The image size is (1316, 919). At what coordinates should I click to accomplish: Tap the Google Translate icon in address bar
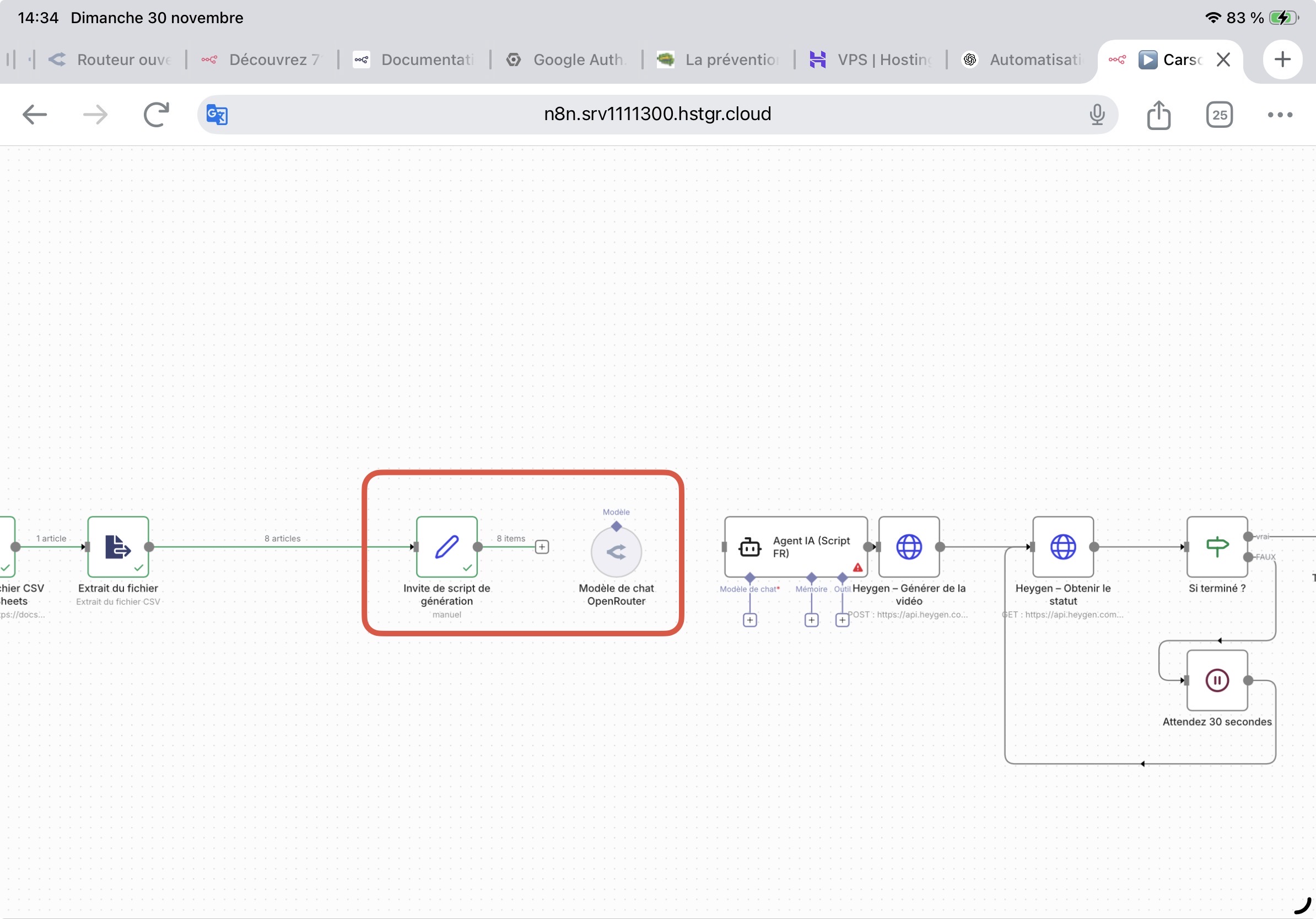217,115
